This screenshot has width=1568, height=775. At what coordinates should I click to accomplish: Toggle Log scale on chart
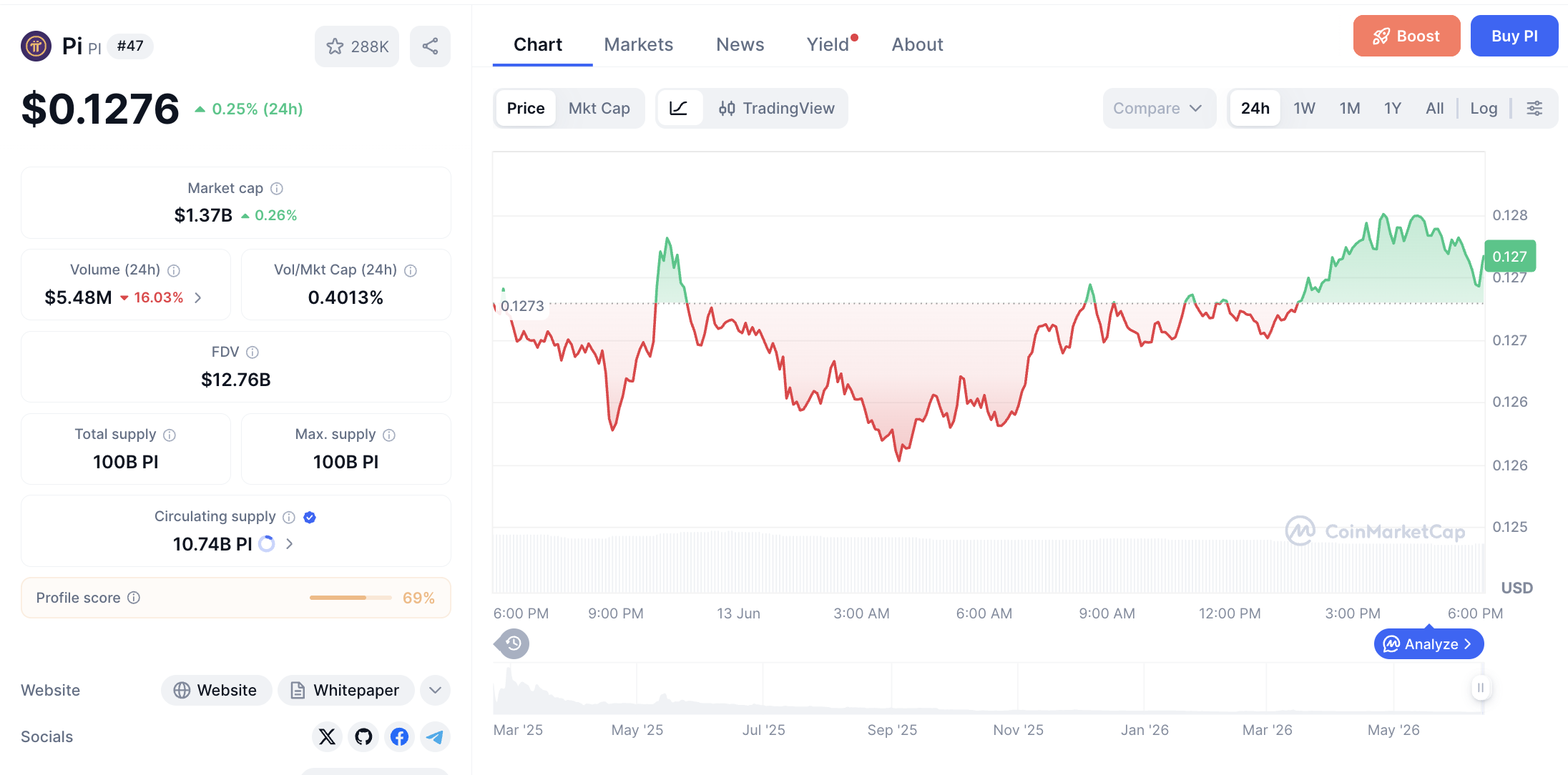click(1484, 109)
